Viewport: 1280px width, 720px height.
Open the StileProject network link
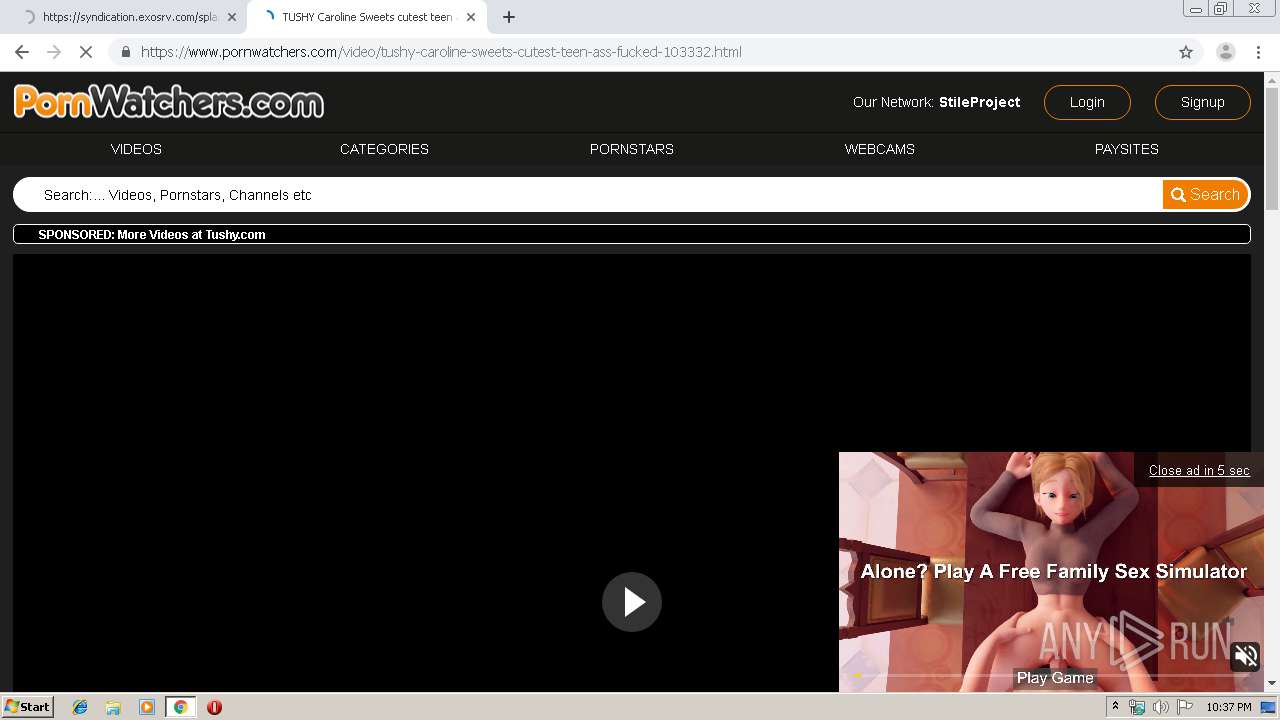coord(979,102)
